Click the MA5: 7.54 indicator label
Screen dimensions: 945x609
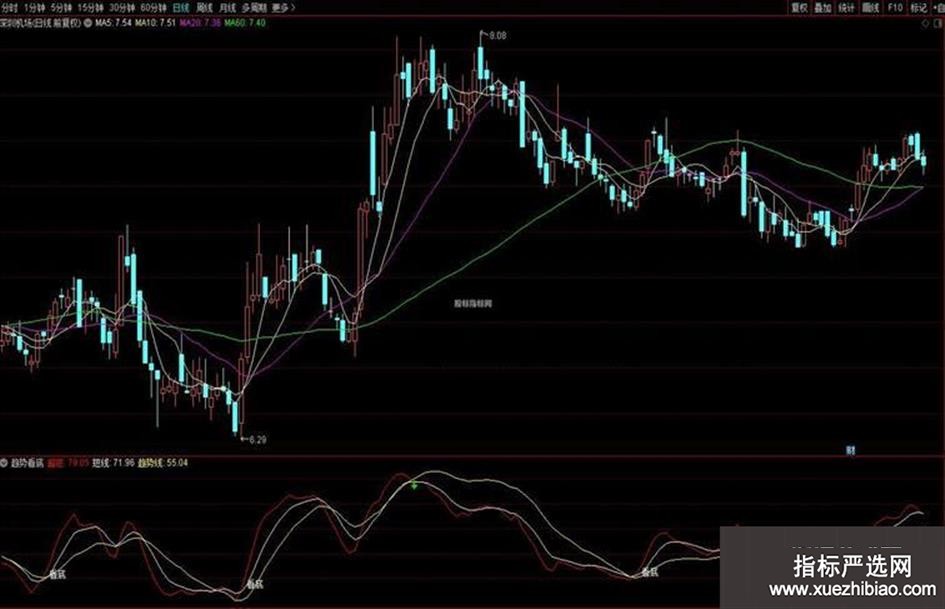[x=113, y=23]
